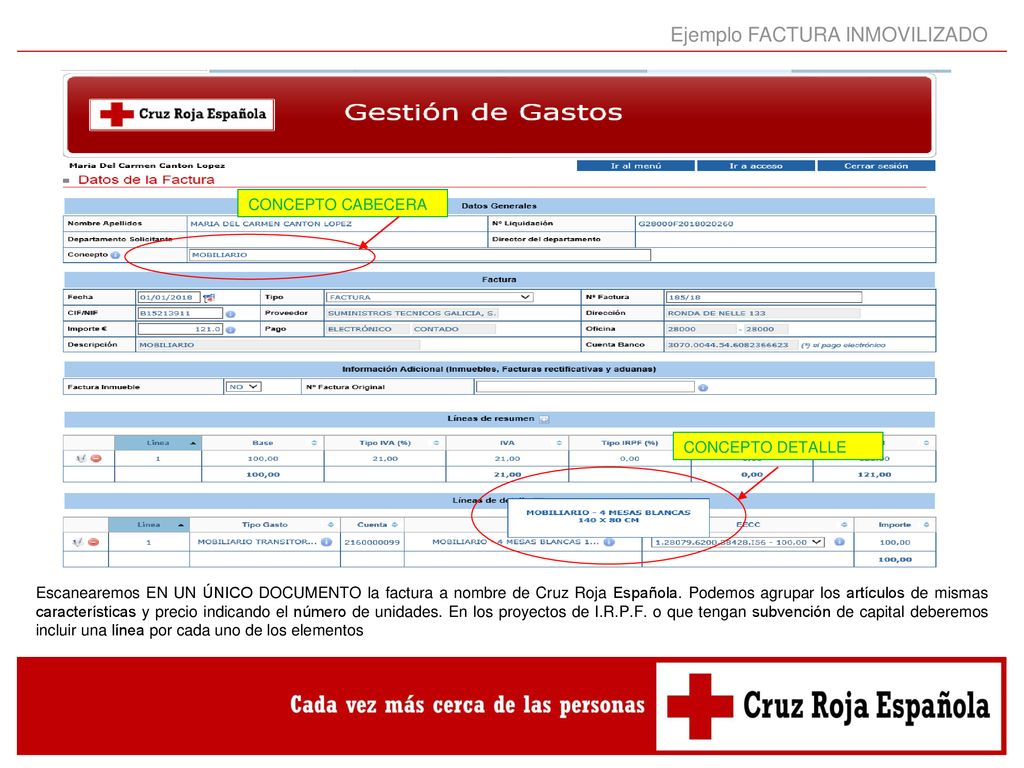Click info icon after MESAS BLANCAS description
This screenshot has height=768, width=1024.
pyautogui.click(x=609, y=542)
